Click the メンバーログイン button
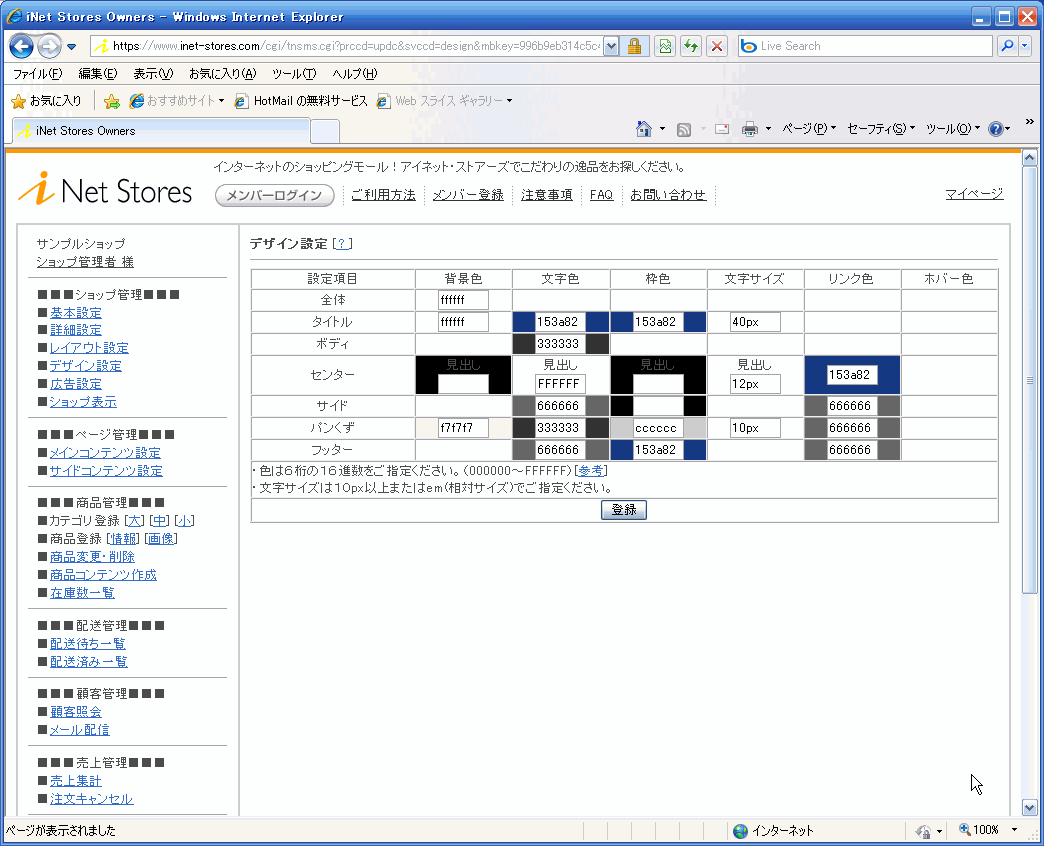 point(274,195)
